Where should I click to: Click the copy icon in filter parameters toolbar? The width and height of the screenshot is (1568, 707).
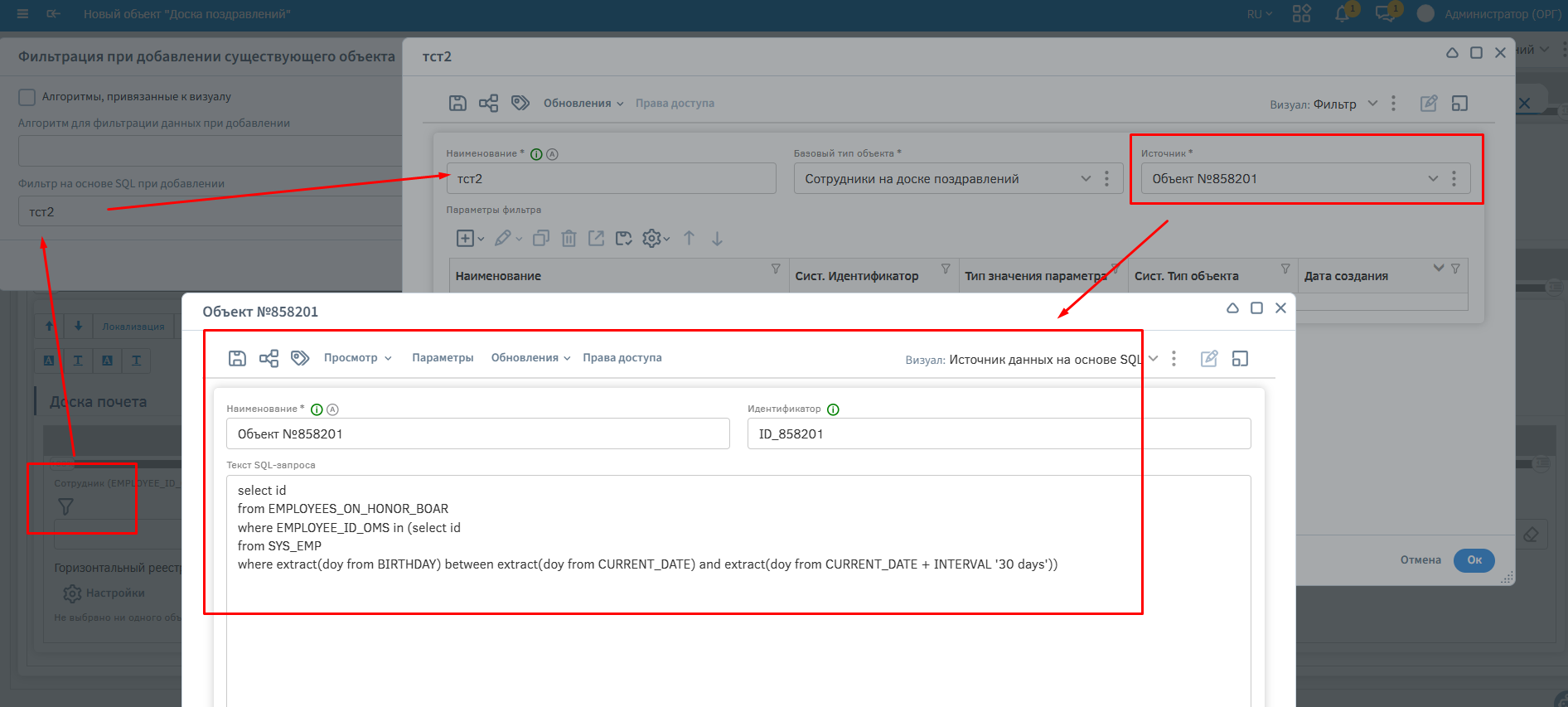pos(540,239)
